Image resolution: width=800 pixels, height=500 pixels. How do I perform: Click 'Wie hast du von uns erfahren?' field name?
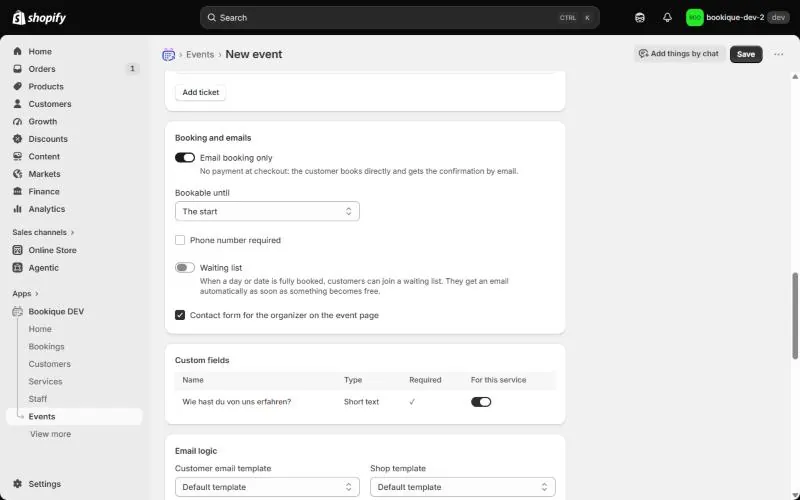(237, 402)
